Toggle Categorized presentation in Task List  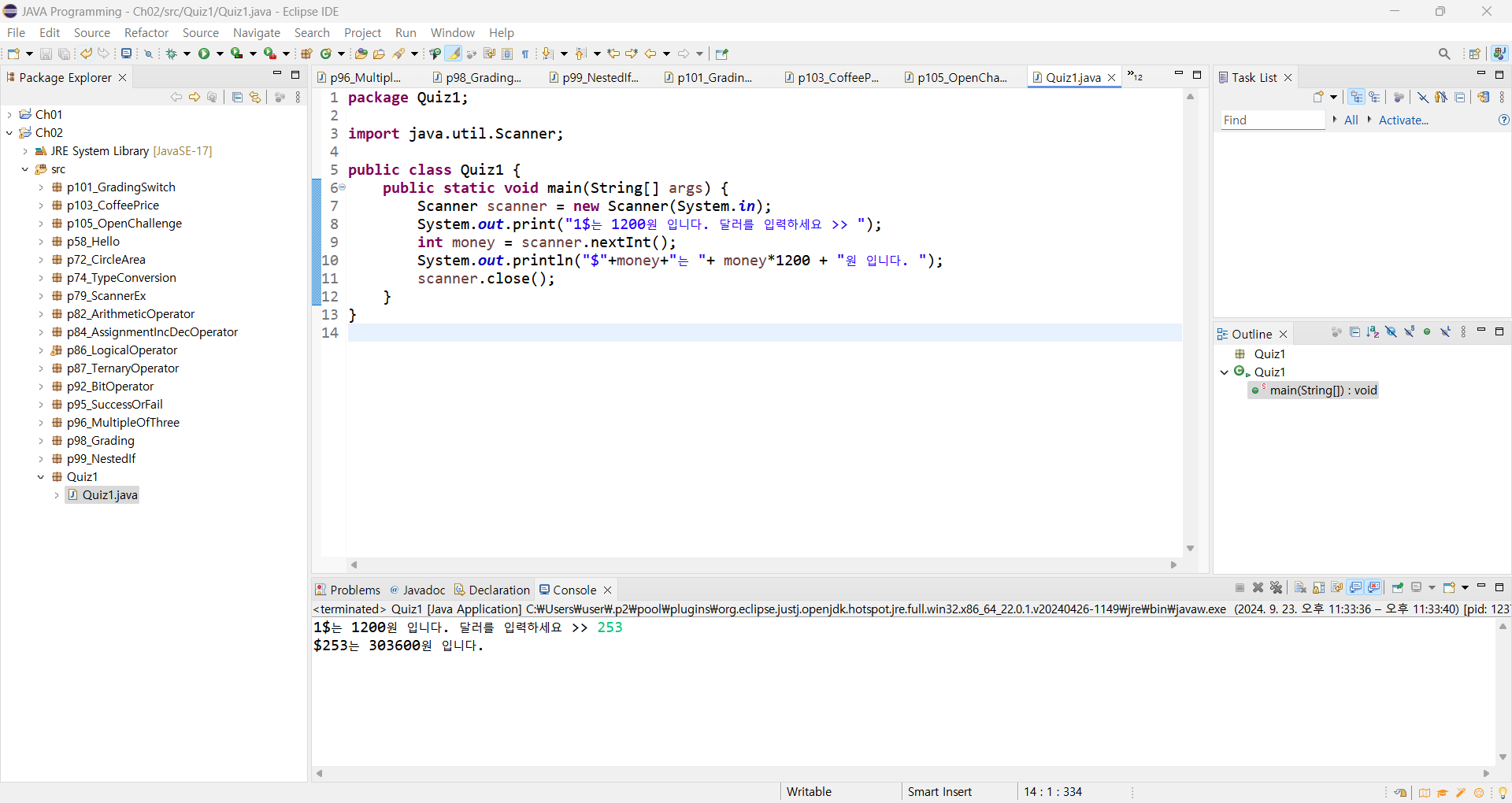[1356, 97]
